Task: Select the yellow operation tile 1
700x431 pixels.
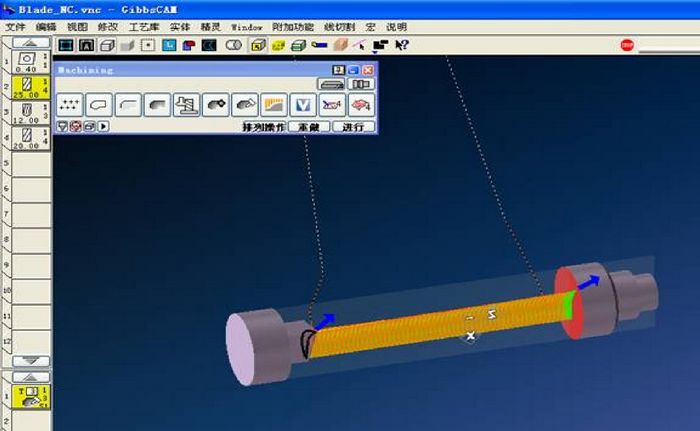Action: [x=30, y=397]
